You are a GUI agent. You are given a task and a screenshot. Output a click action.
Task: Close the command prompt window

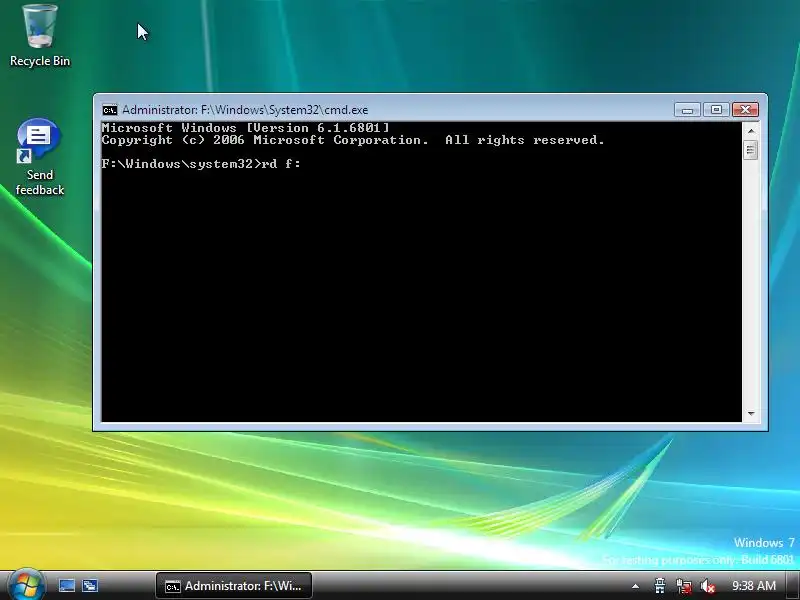coord(745,110)
